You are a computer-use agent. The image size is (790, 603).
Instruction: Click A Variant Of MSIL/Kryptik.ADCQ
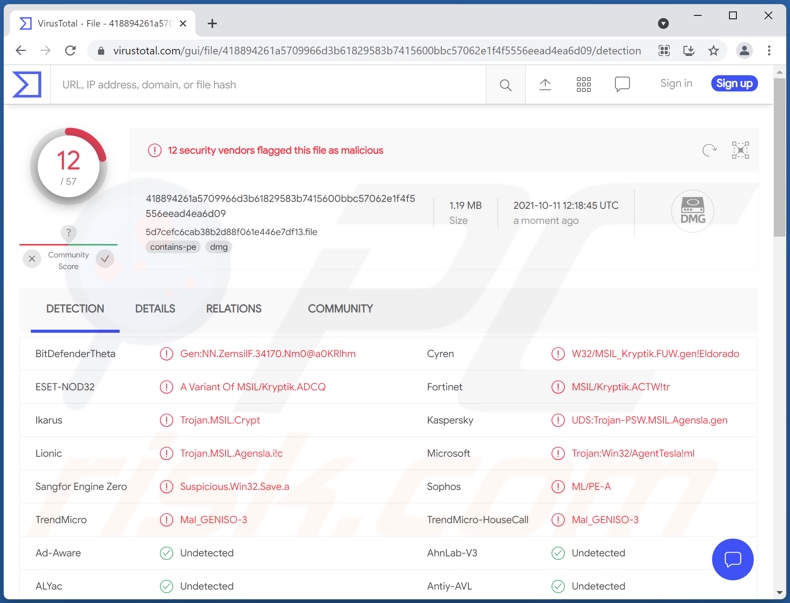tap(253, 387)
